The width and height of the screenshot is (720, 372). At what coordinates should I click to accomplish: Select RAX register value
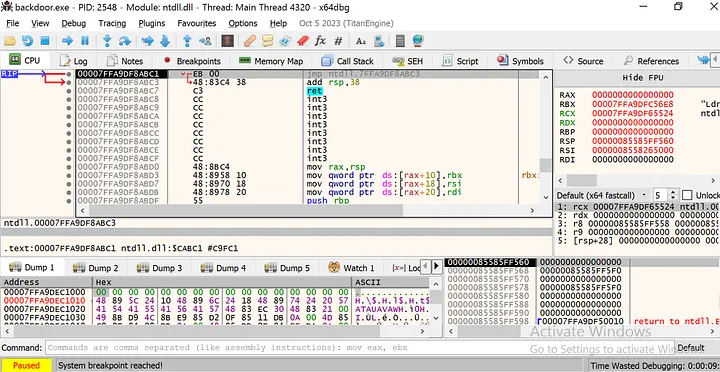(x=632, y=95)
